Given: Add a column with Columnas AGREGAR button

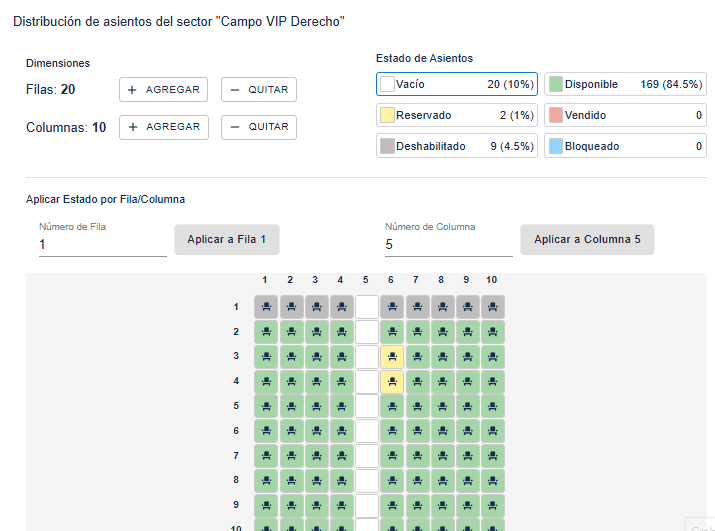Looking at the screenshot, I should coord(163,127).
